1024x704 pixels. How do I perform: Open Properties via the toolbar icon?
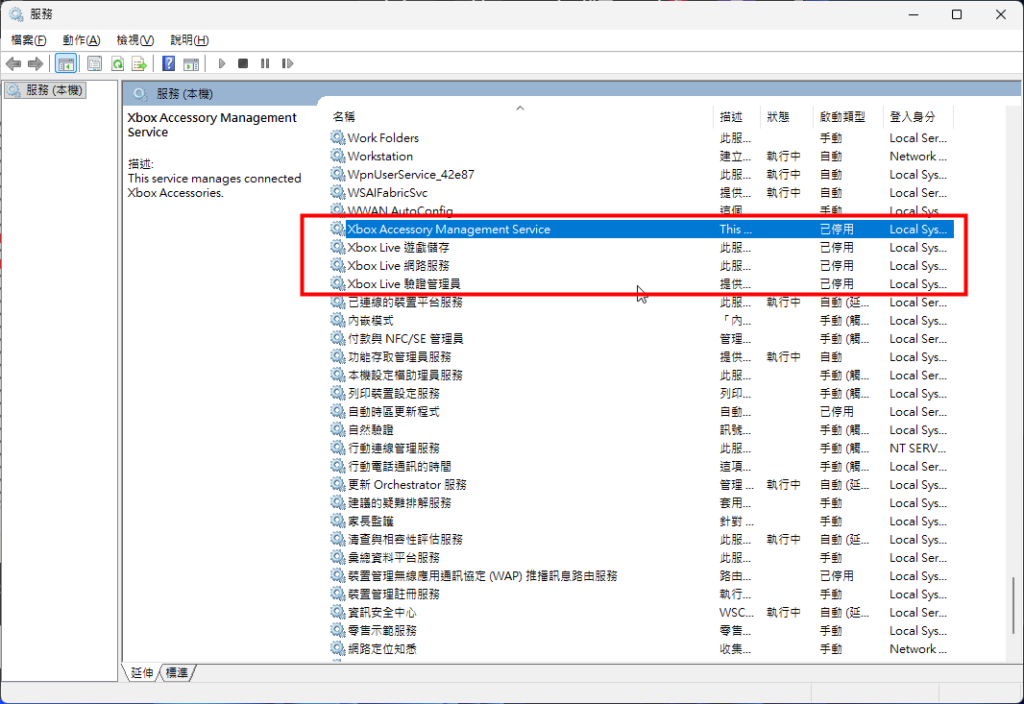pos(94,64)
